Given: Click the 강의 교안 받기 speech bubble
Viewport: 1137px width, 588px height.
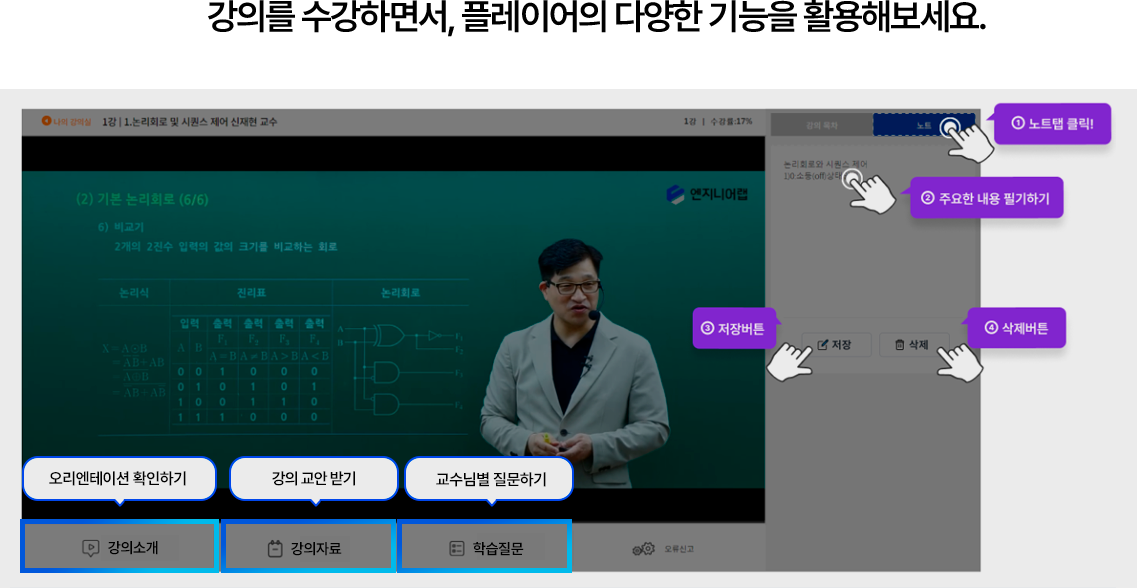Looking at the screenshot, I should tap(314, 479).
